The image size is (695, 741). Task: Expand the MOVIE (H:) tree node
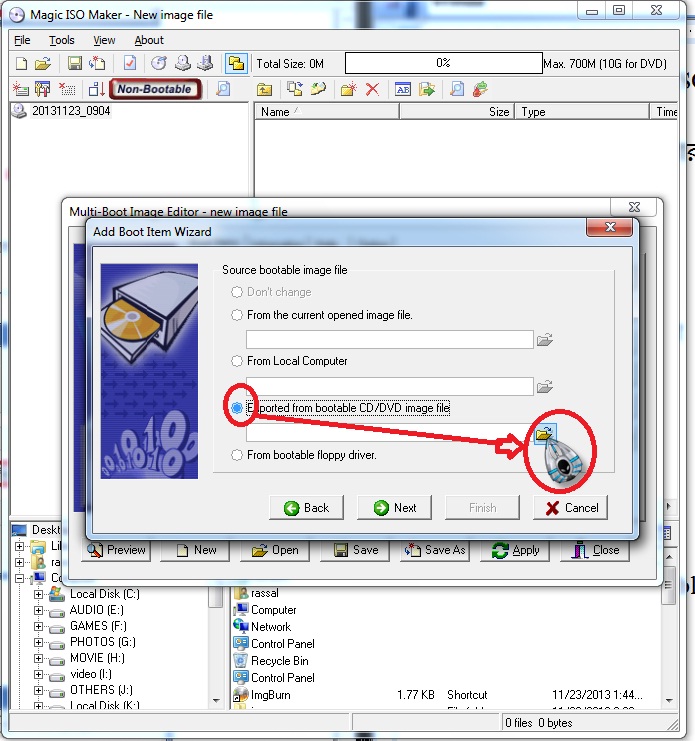[x=38, y=658]
